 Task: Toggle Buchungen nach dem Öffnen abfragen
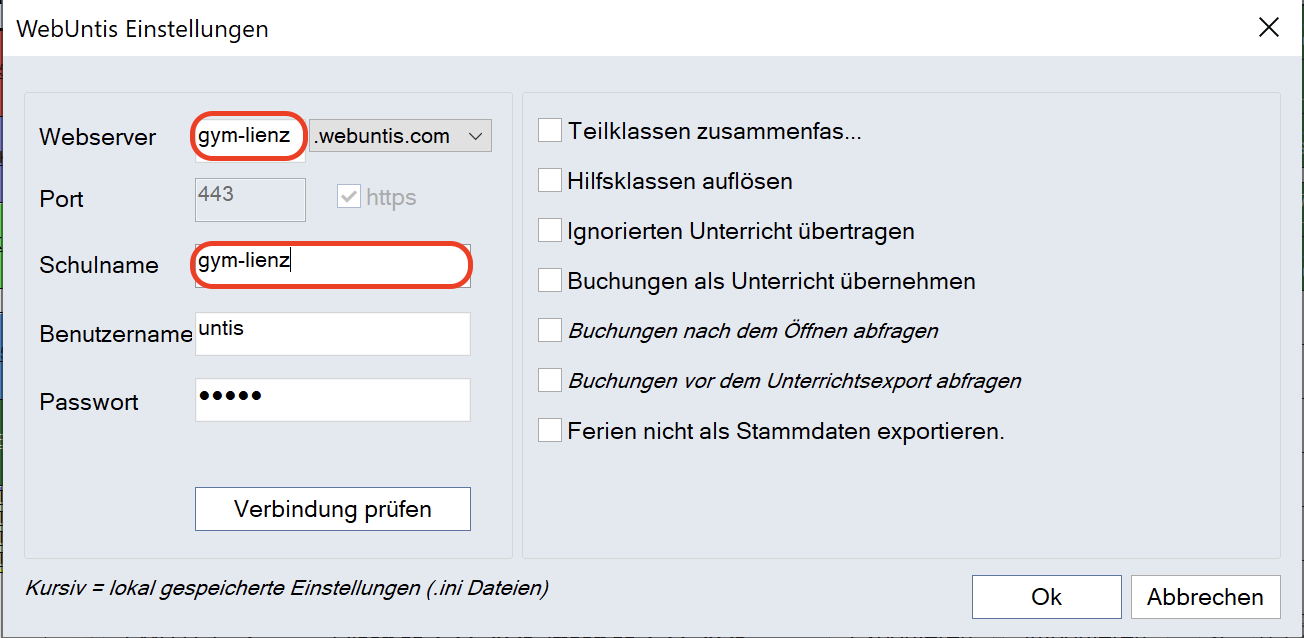[x=550, y=330]
